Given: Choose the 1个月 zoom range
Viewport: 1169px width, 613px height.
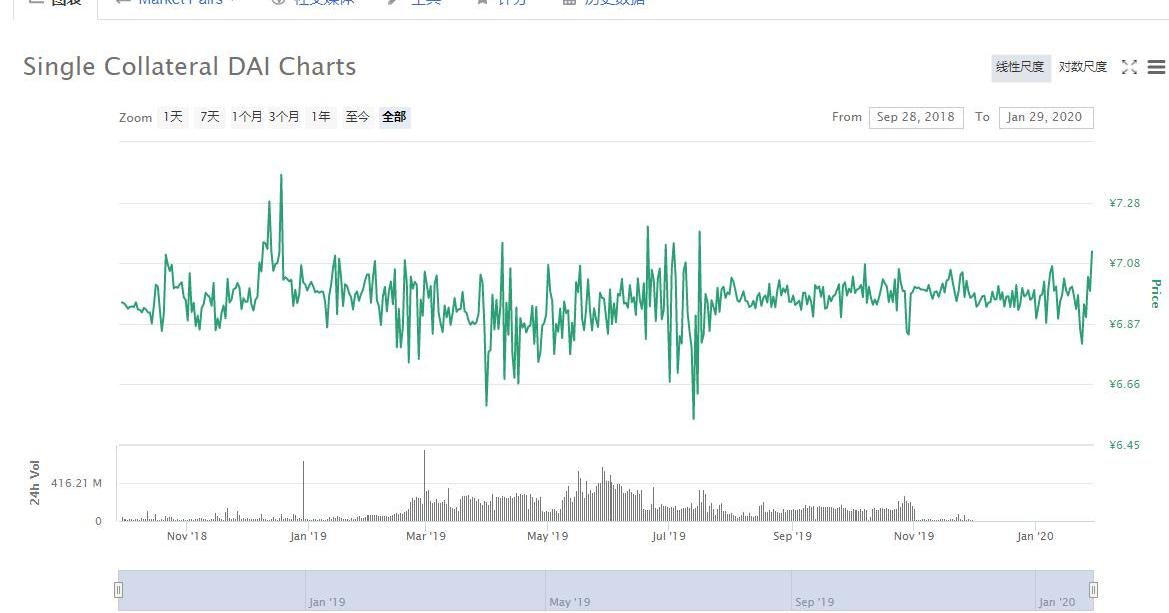Looking at the screenshot, I should coord(246,117).
